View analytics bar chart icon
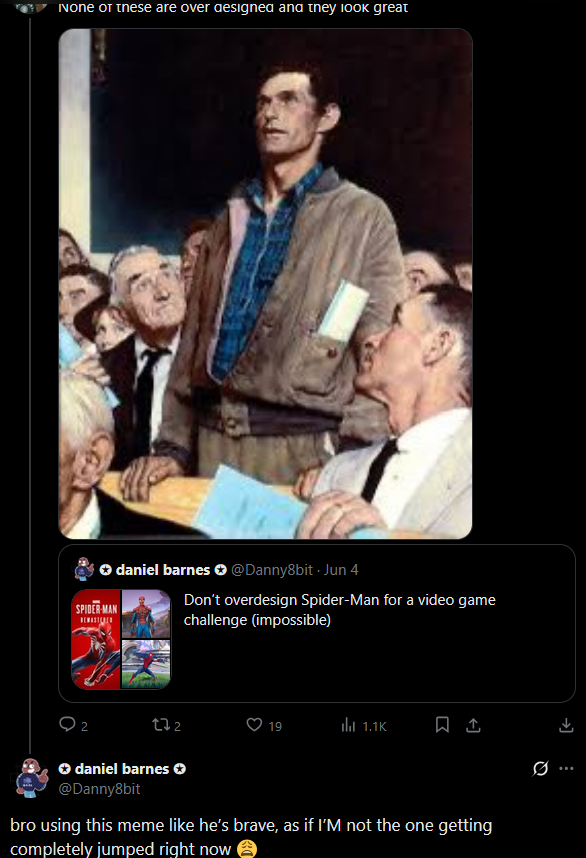This screenshot has width=586, height=858. [x=348, y=725]
